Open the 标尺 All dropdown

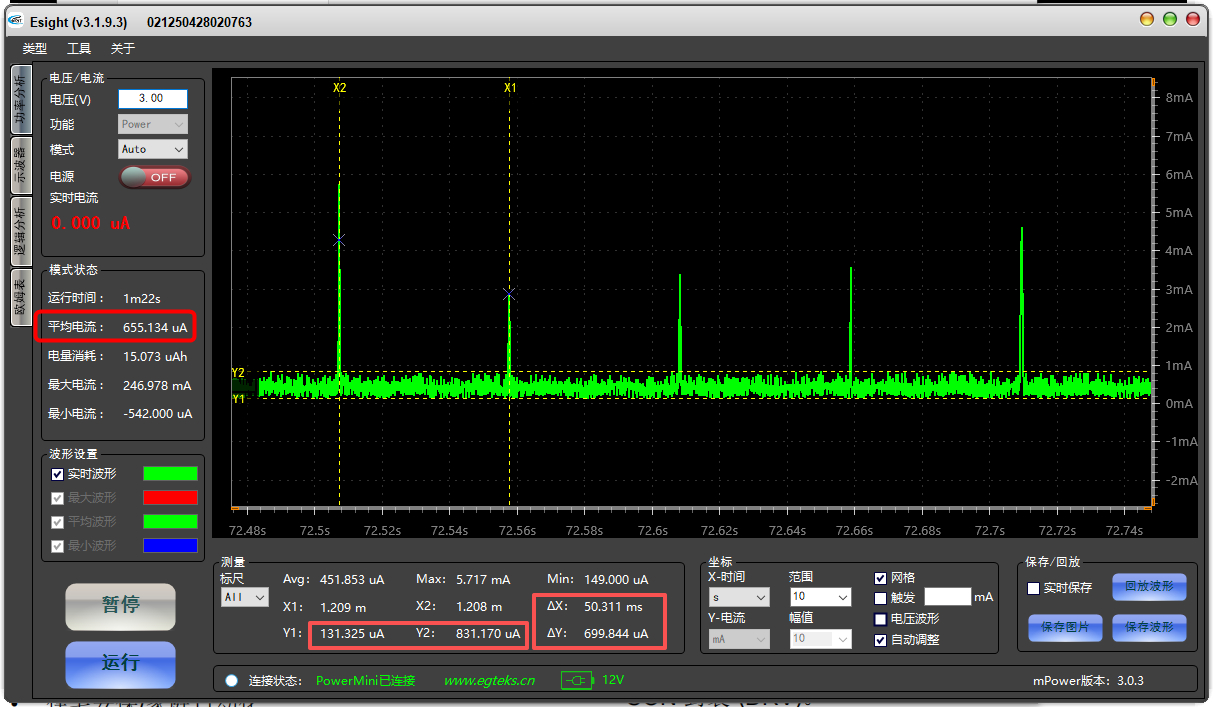[244, 597]
